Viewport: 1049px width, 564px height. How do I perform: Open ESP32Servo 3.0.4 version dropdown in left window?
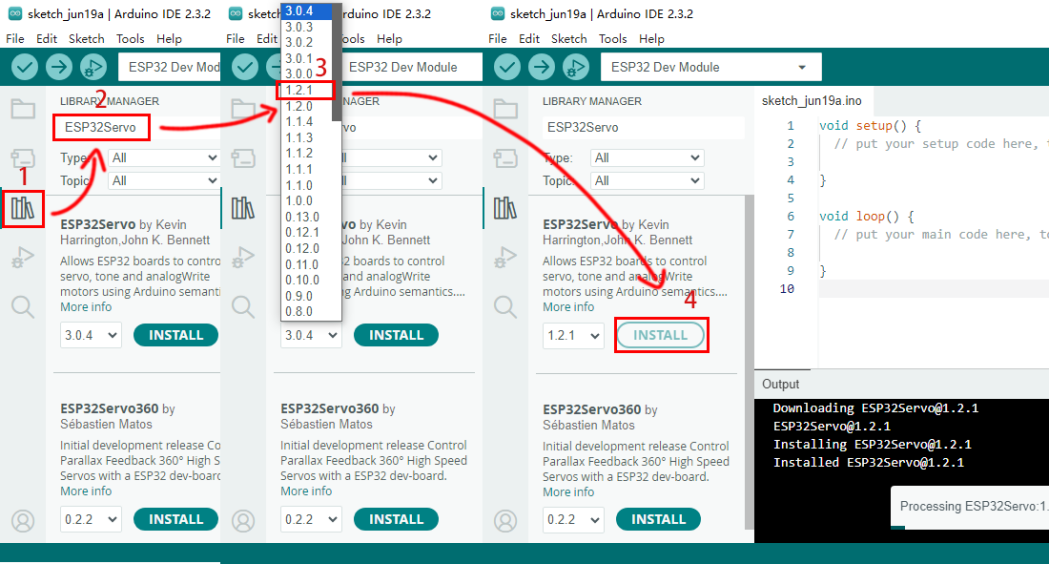(x=90, y=335)
